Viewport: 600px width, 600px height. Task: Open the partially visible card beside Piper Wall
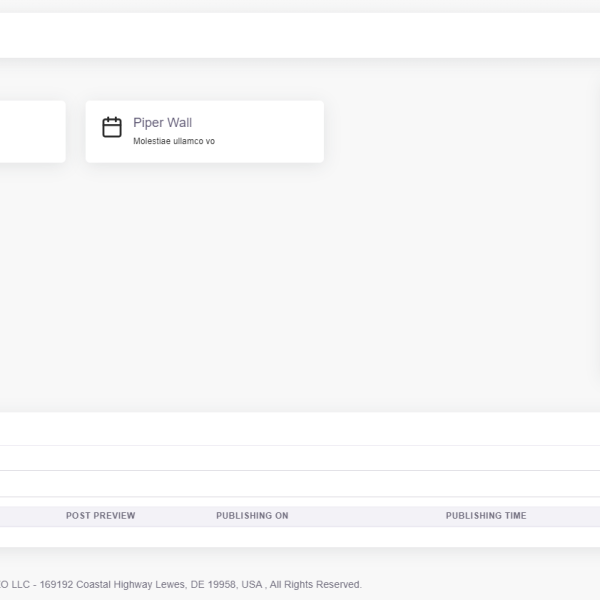(30, 131)
